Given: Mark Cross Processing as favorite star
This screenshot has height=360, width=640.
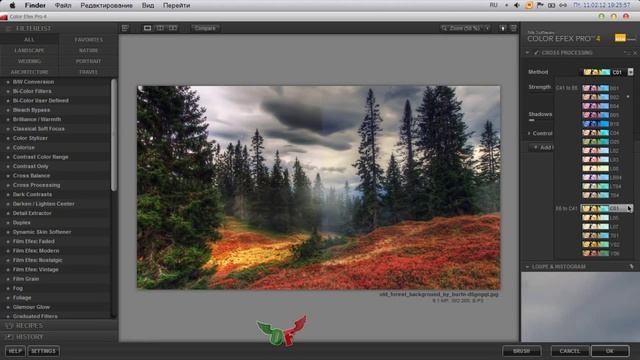Looking at the screenshot, I should coord(8,185).
